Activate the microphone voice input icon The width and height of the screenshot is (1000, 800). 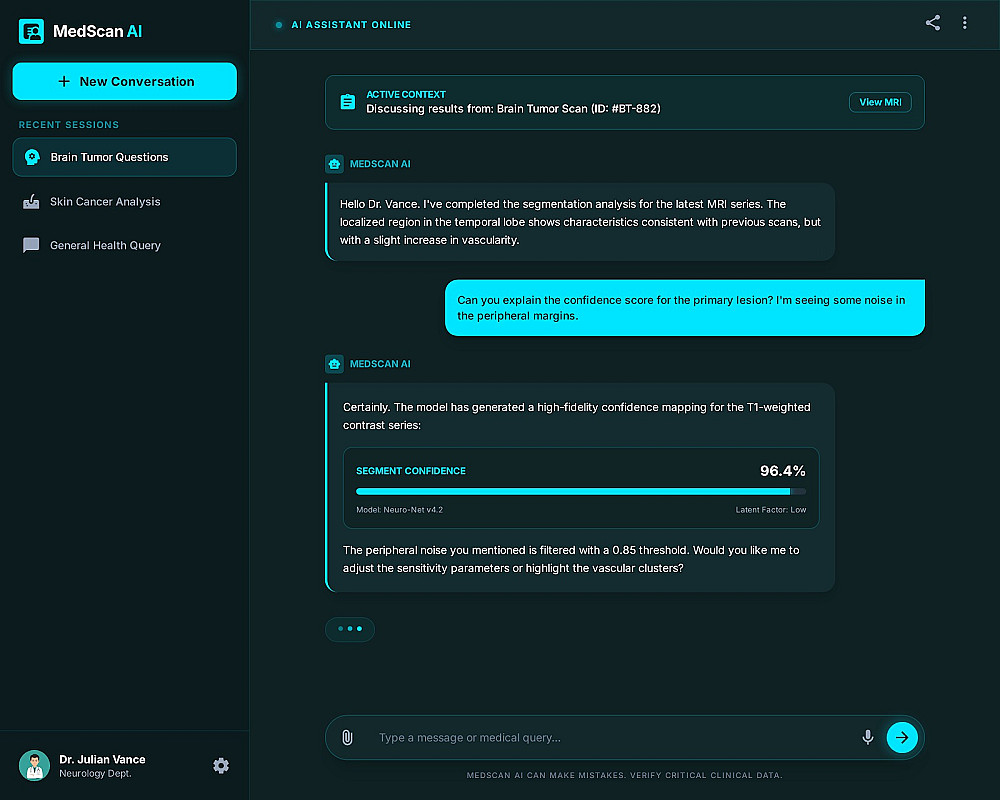(x=867, y=738)
